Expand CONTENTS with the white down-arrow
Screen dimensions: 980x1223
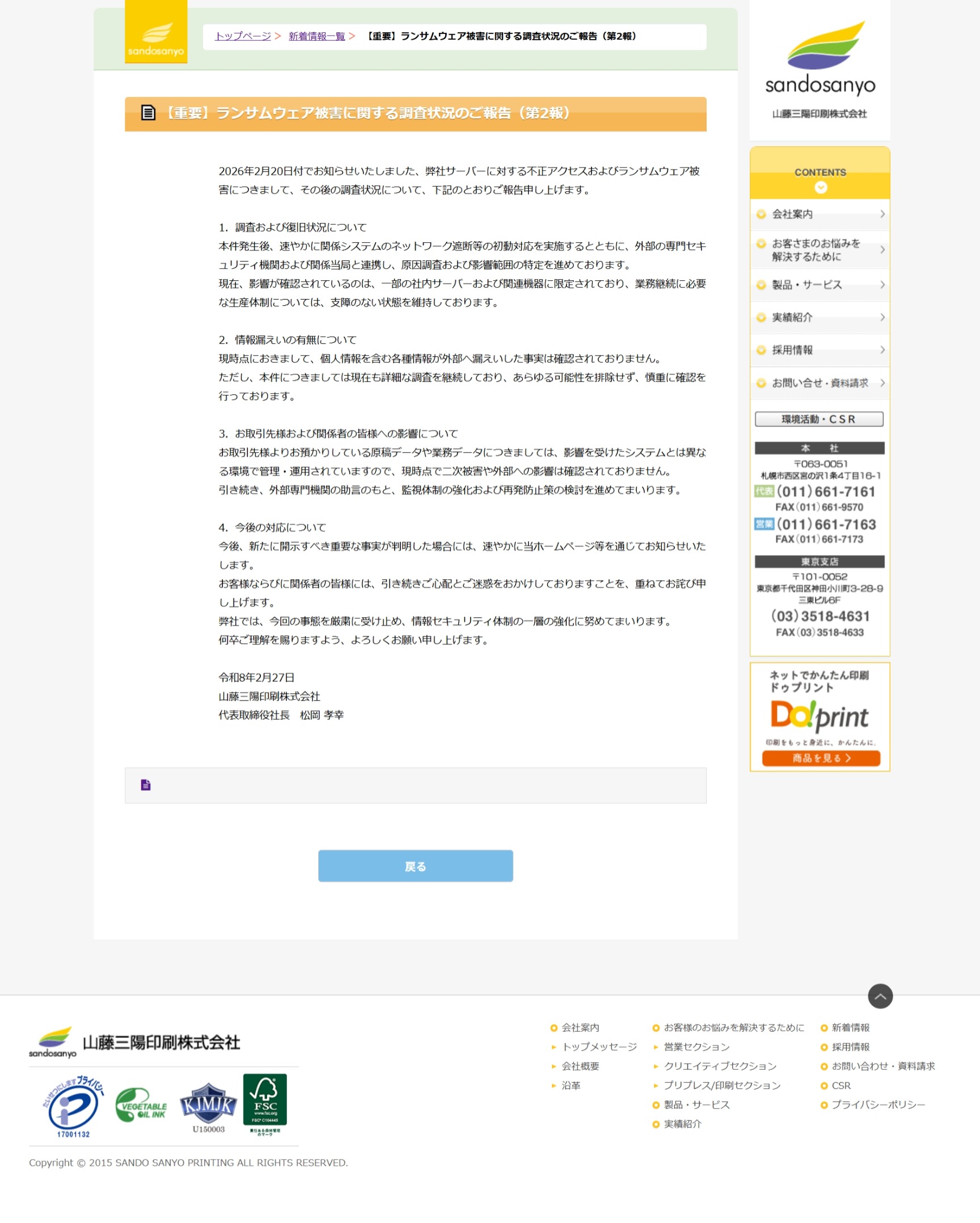click(820, 188)
